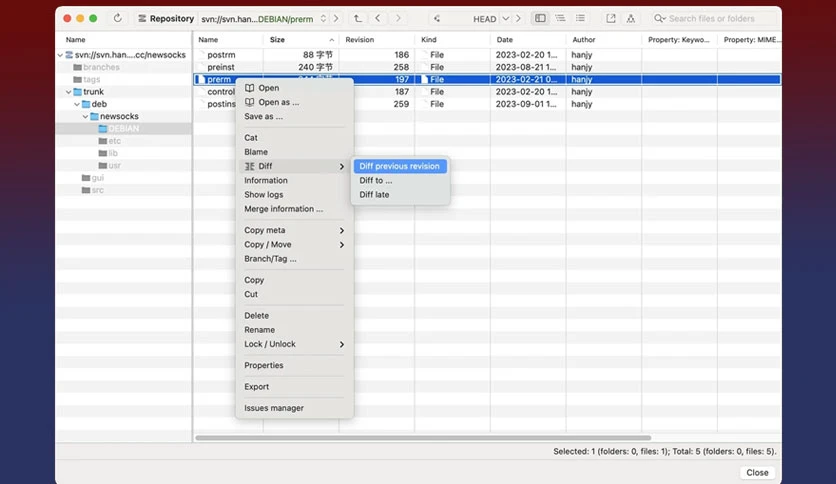The image size is (836, 484).
Task: Choose Issues manager from context menu
Action: 294,408
